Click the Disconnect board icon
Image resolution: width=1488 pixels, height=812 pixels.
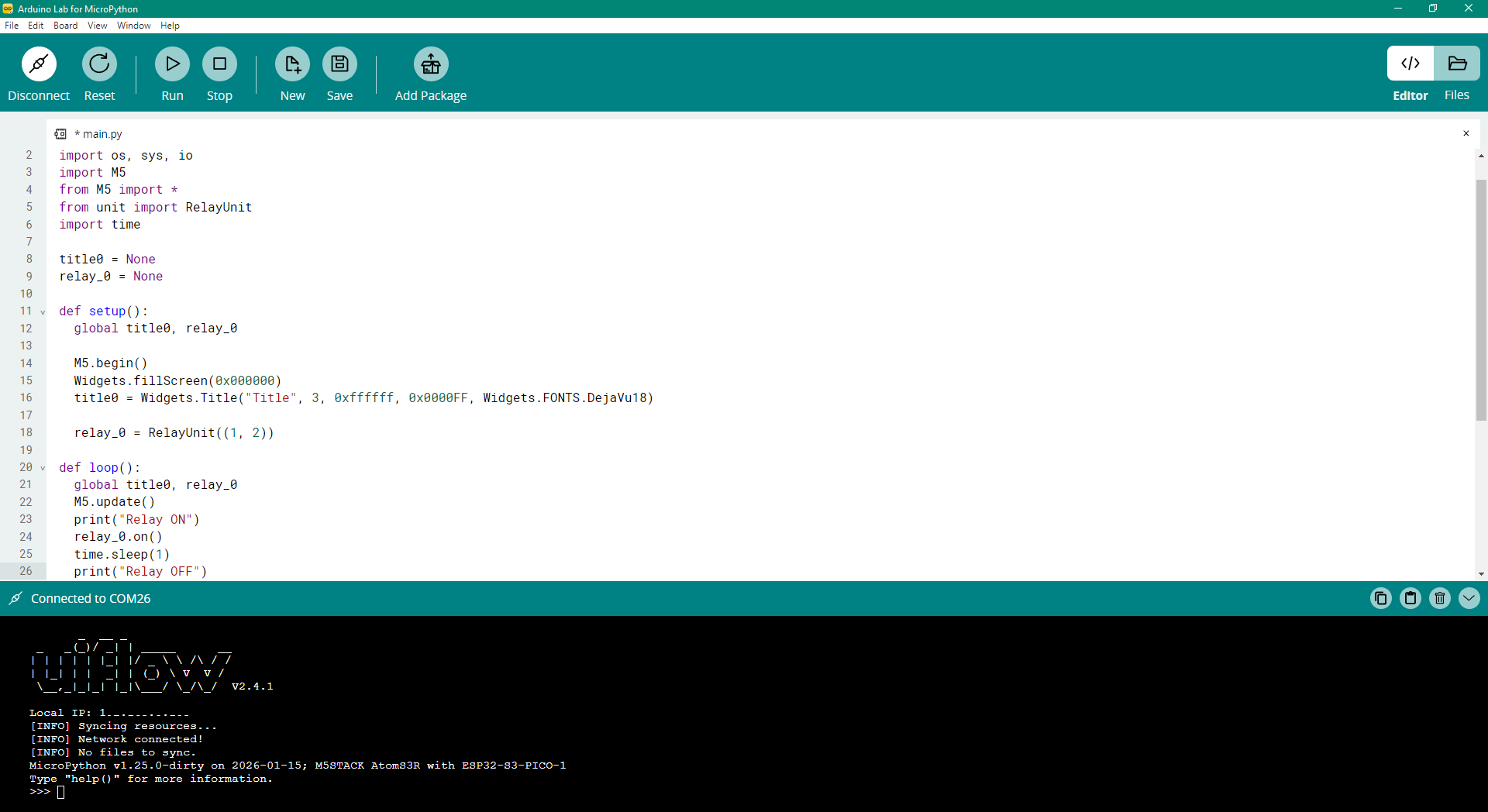[x=39, y=64]
